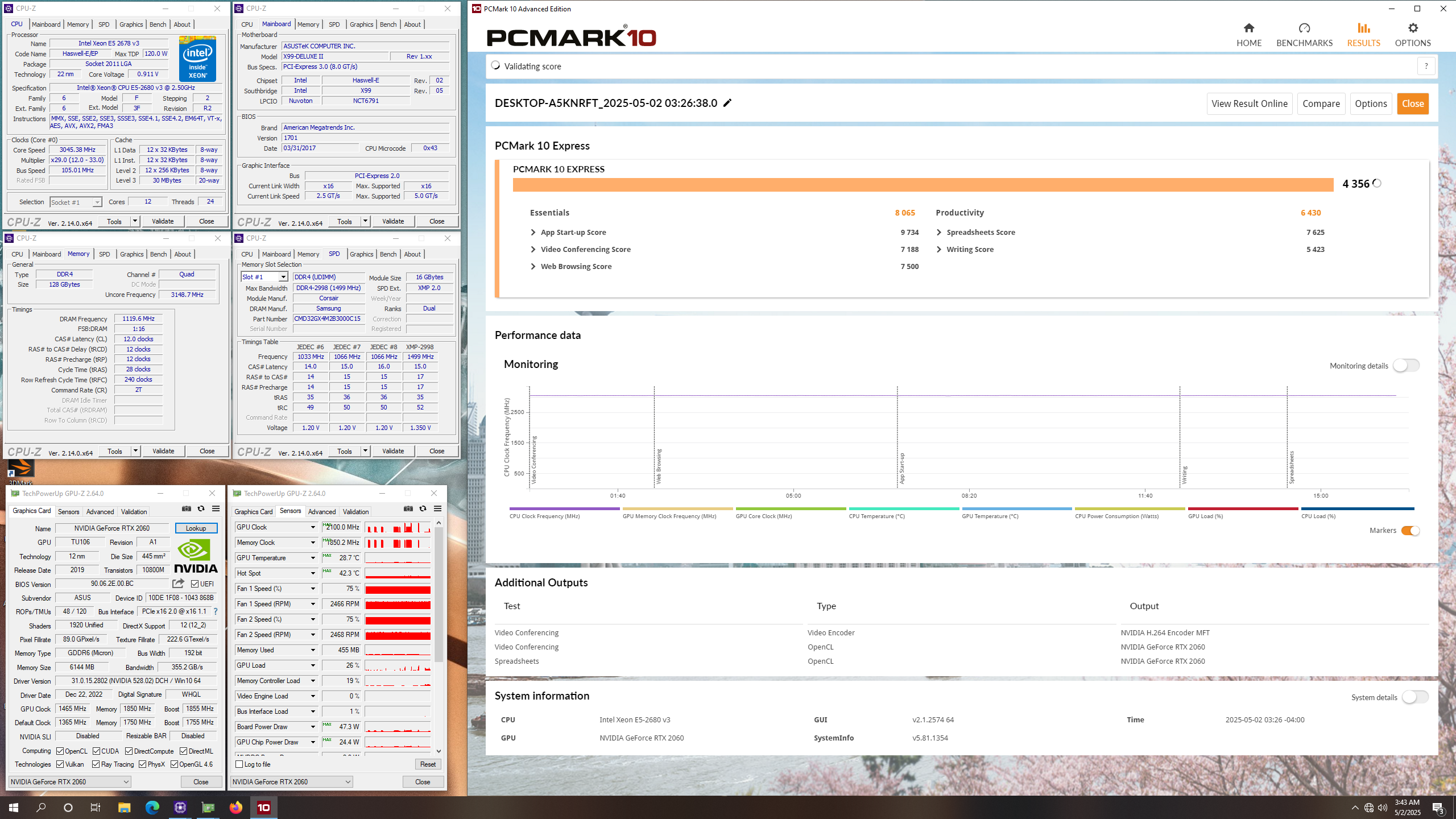
Task: Open GPU selector dropdown in Graphics Card window
Action: click(69, 781)
